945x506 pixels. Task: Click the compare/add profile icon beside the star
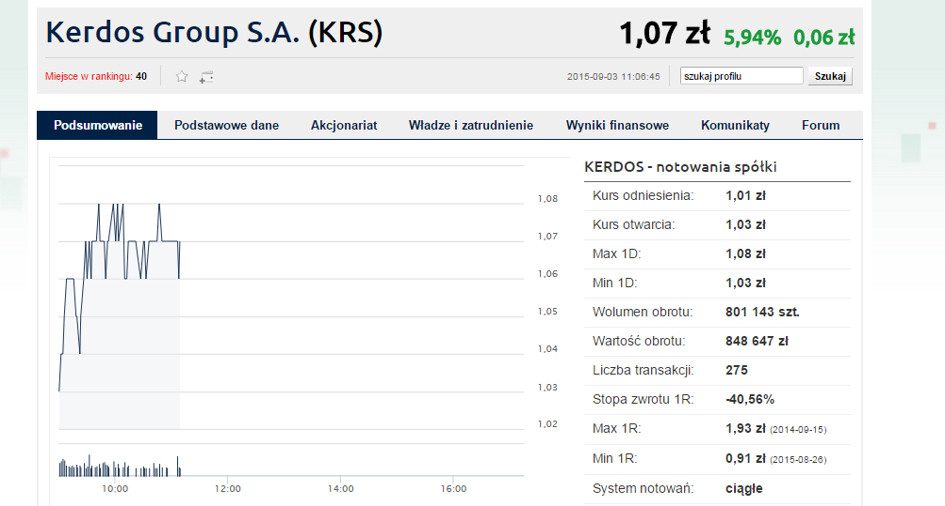tap(207, 77)
